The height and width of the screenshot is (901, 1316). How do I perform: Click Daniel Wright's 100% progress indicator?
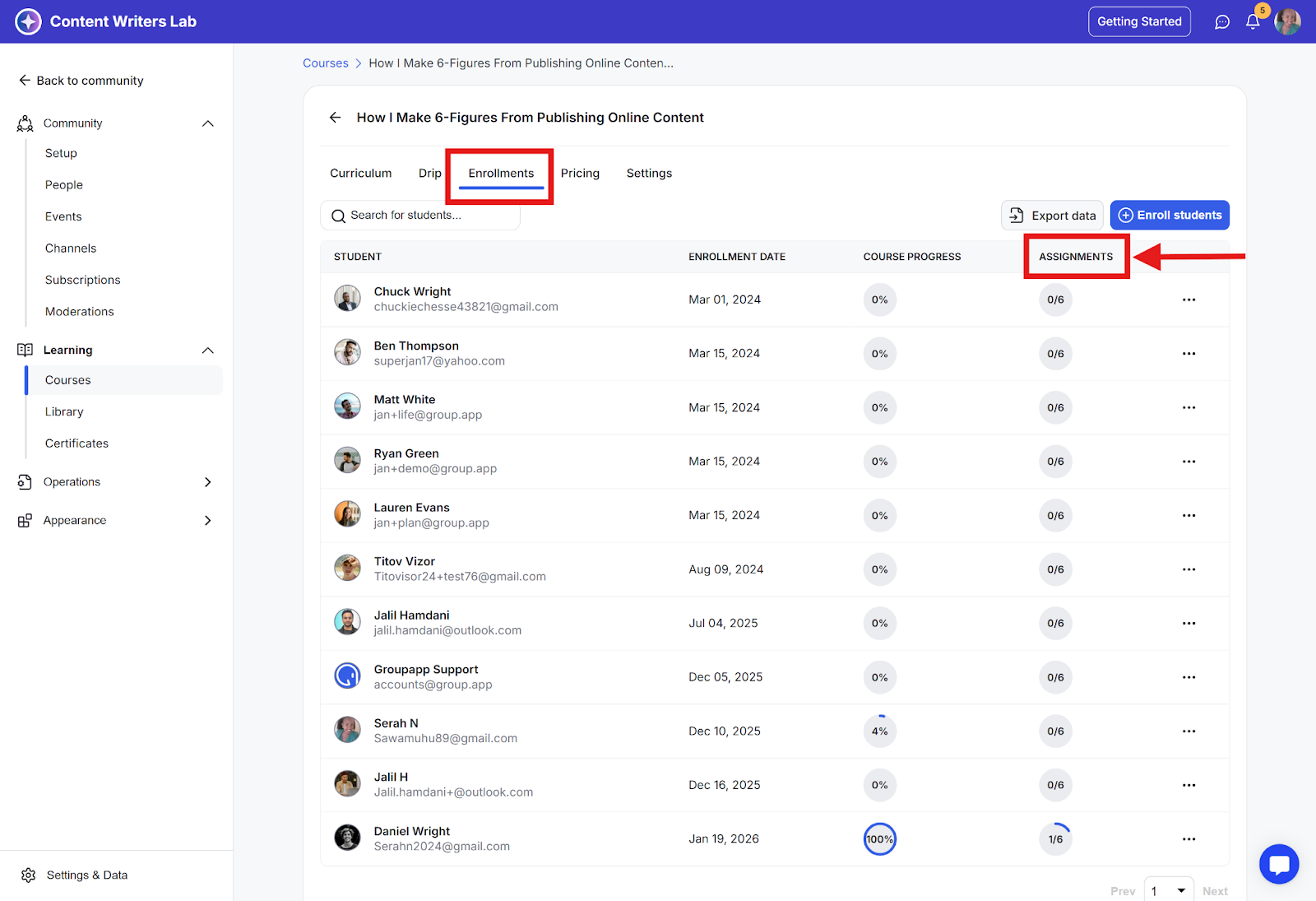coord(879,839)
